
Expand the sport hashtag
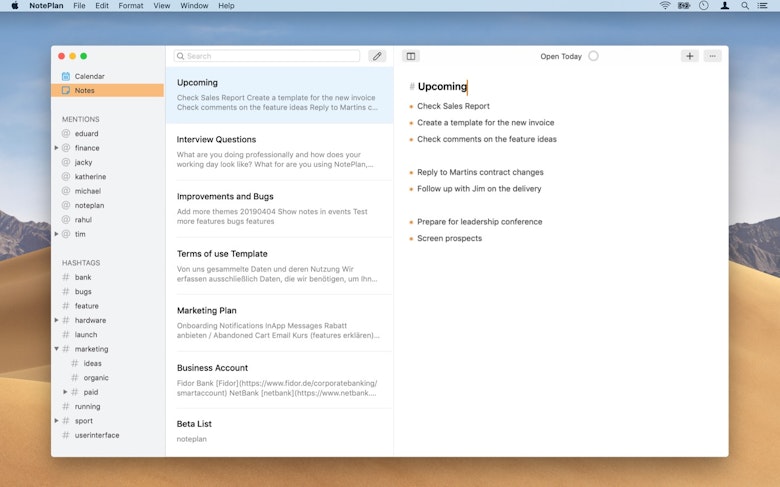(56, 421)
